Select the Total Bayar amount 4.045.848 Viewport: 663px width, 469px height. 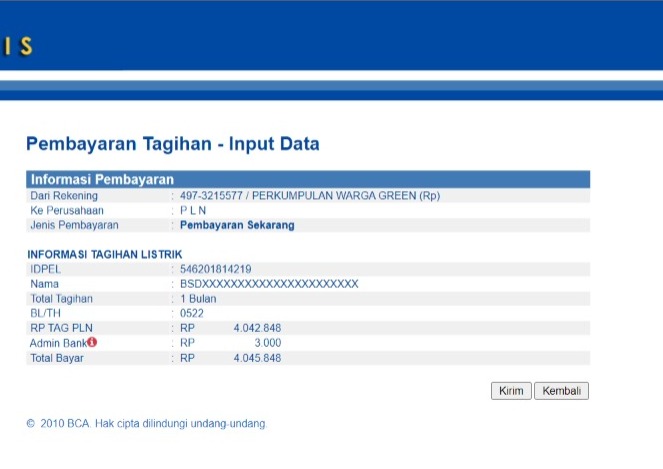[257, 358]
